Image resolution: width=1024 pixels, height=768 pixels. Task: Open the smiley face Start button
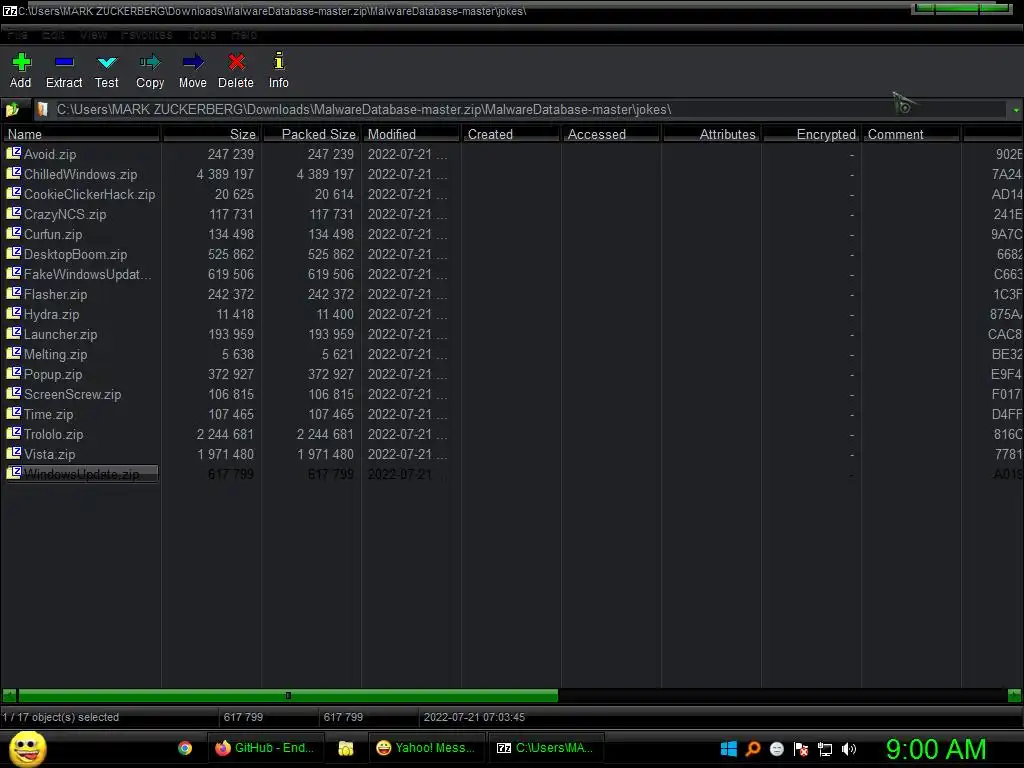pos(27,748)
